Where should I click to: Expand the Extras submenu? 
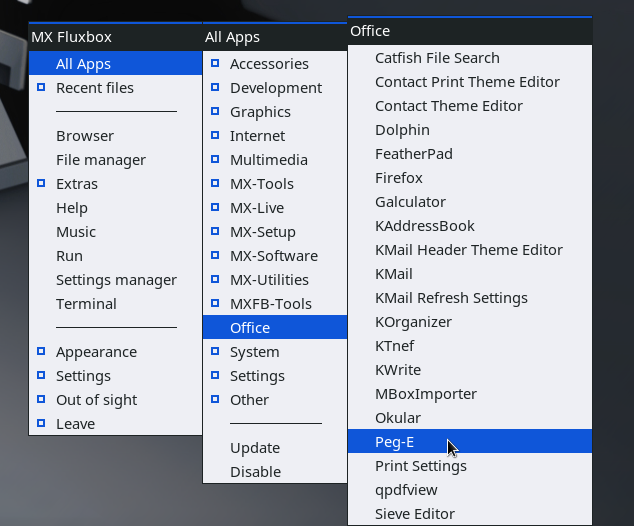(x=115, y=184)
